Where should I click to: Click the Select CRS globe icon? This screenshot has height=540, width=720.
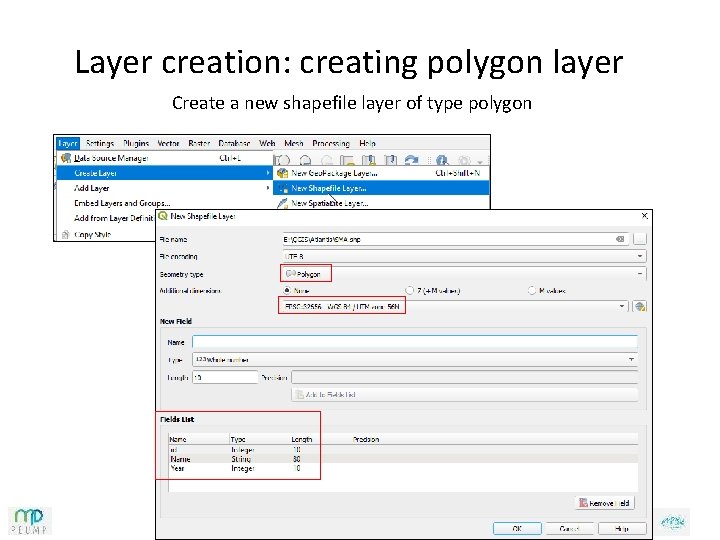point(639,306)
